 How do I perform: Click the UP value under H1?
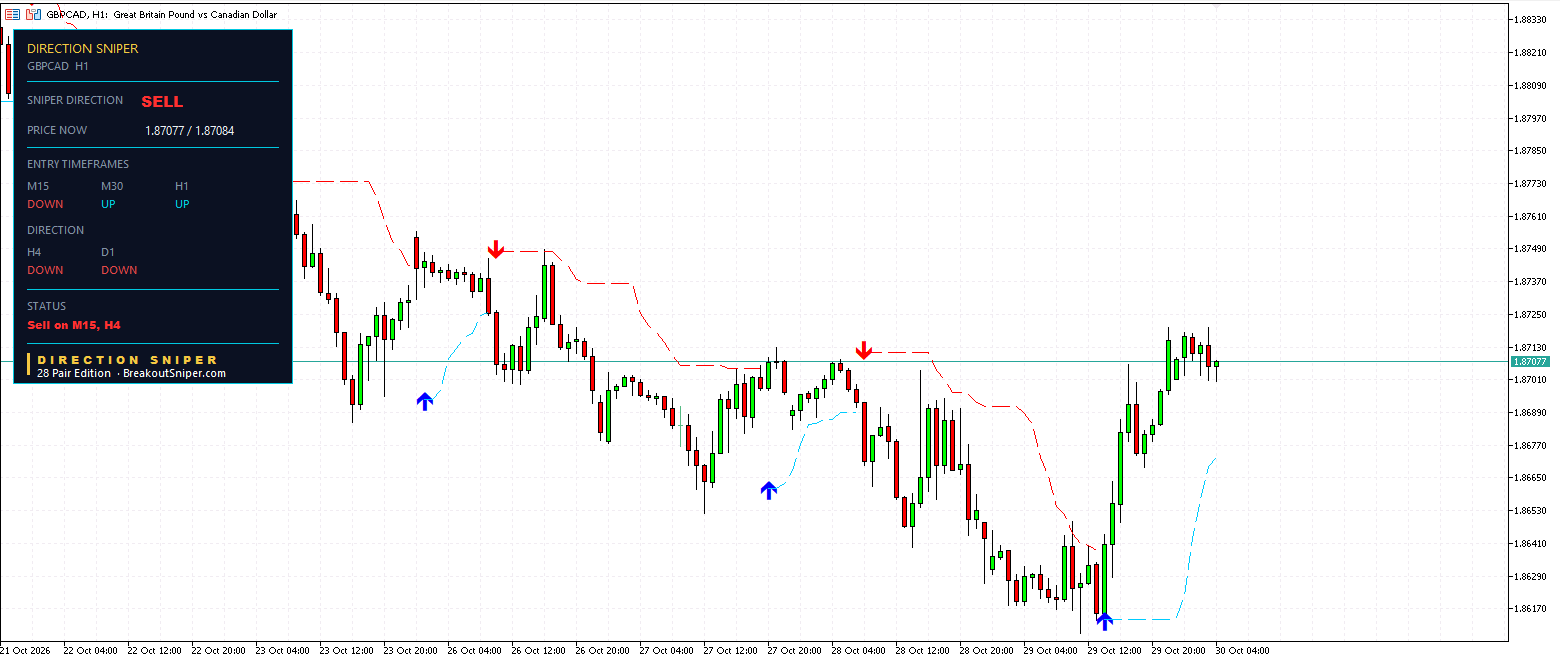pyautogui.click(x=182, y=204)
